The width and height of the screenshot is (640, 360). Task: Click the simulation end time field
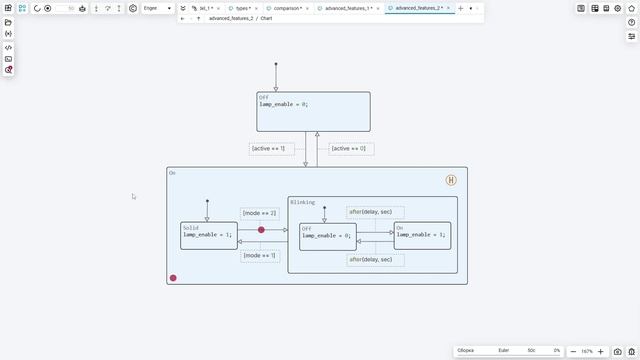[x=65, y=8]
